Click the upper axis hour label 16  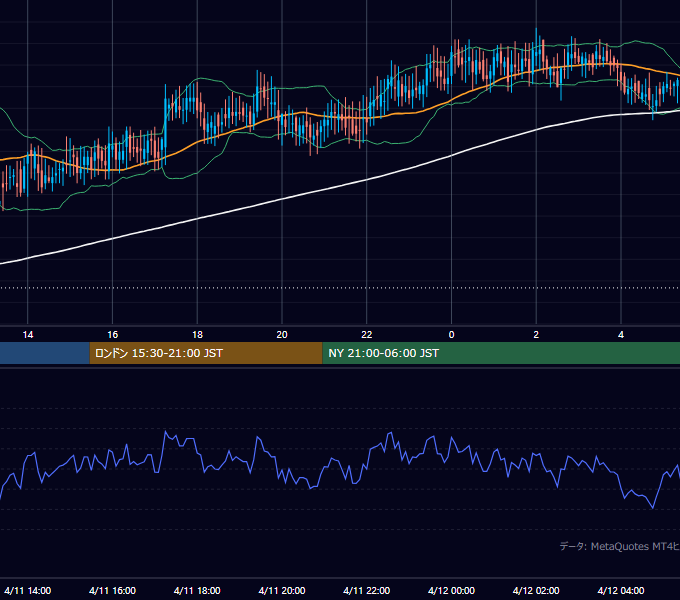pyautogui.click(x=112, y=335)
